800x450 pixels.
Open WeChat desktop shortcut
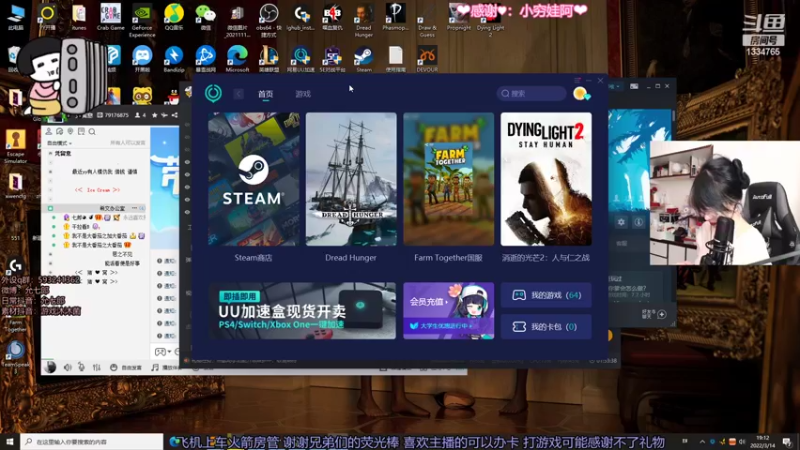pos(206,17)
